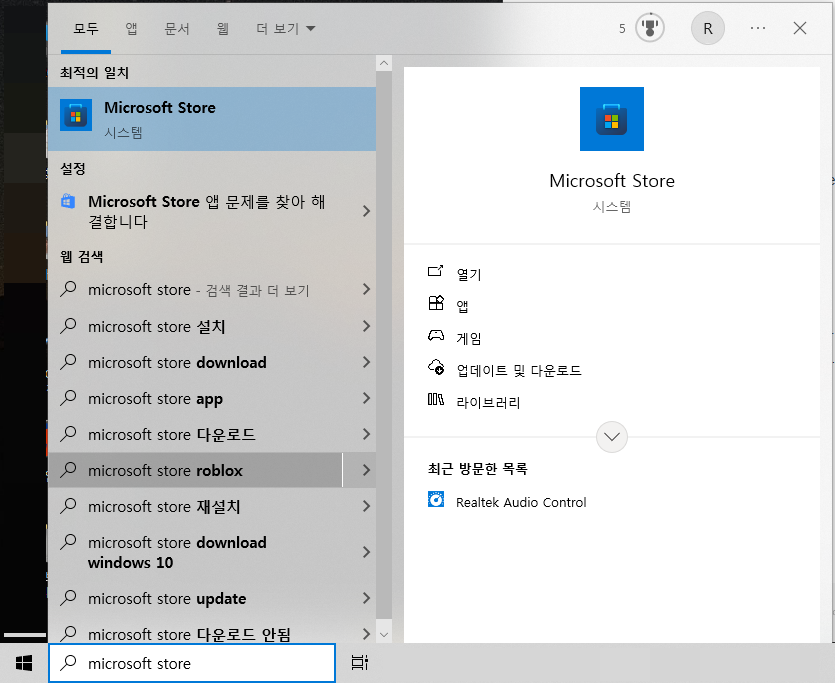Click the 'microsoft store' search input field
The image size is (835, 683).
pyautogui.click(x=192, y=663)
